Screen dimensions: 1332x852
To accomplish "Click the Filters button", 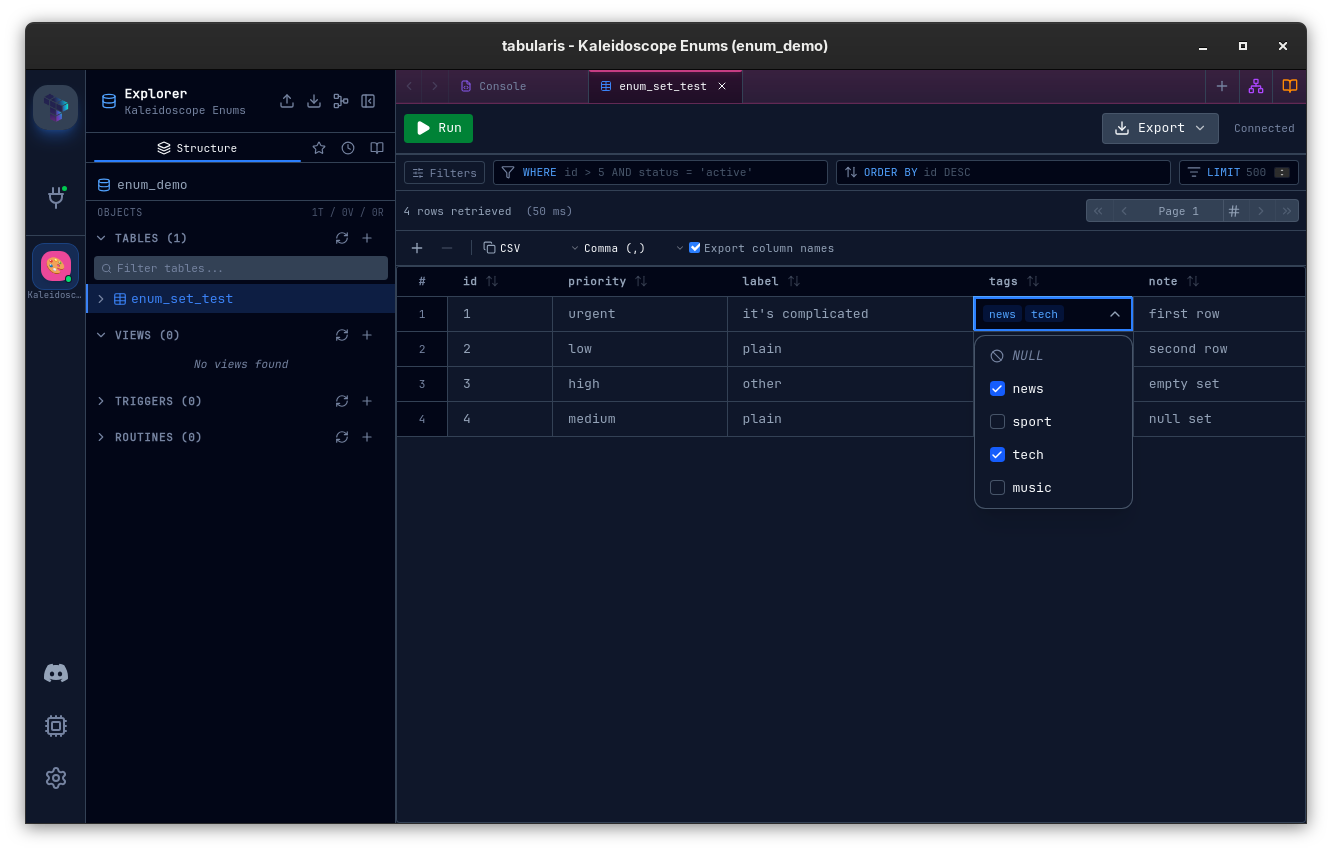I will tap(444, 173).
